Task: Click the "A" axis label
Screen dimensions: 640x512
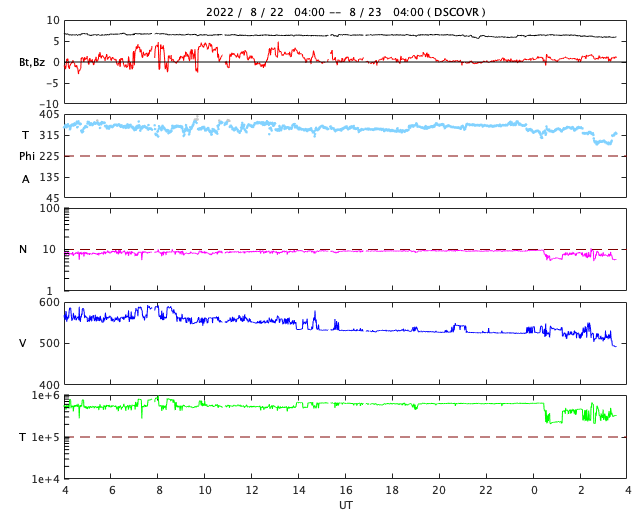Action: pos(26,179)
